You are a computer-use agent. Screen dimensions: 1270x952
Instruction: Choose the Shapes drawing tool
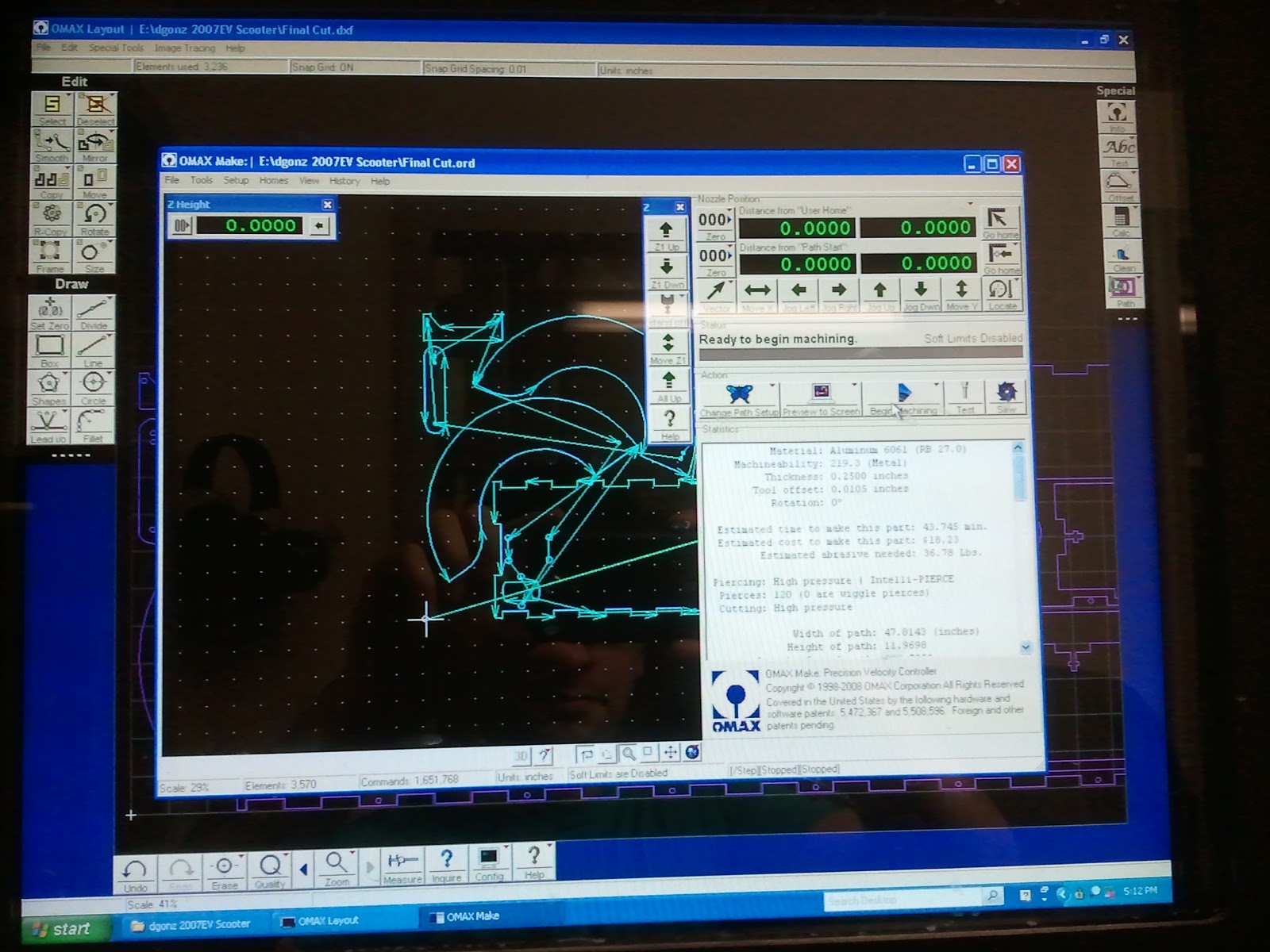(x=49, y=387)
